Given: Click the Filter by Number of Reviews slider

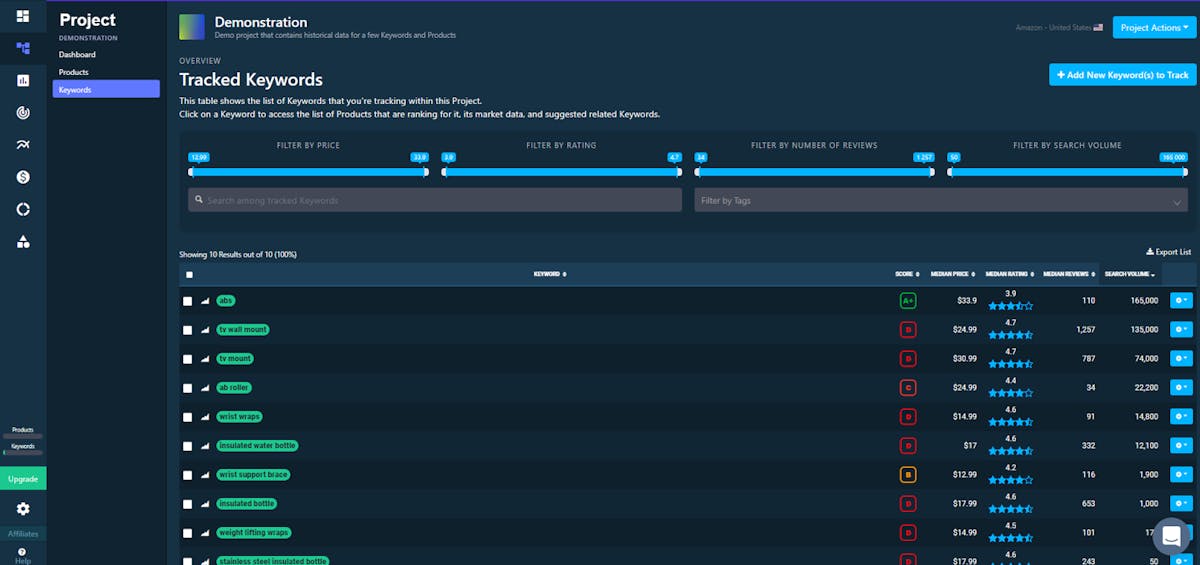Looking at the screenshot, I should 814,172.
